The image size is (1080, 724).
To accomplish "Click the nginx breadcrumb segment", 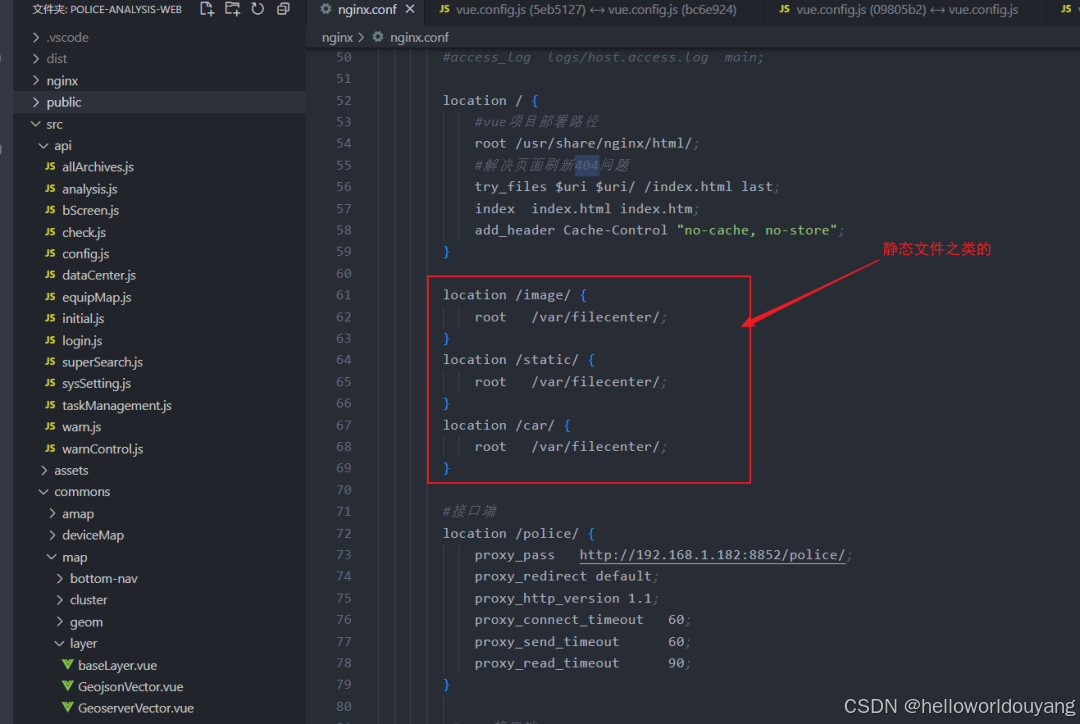I will click(x=337, y=37).
